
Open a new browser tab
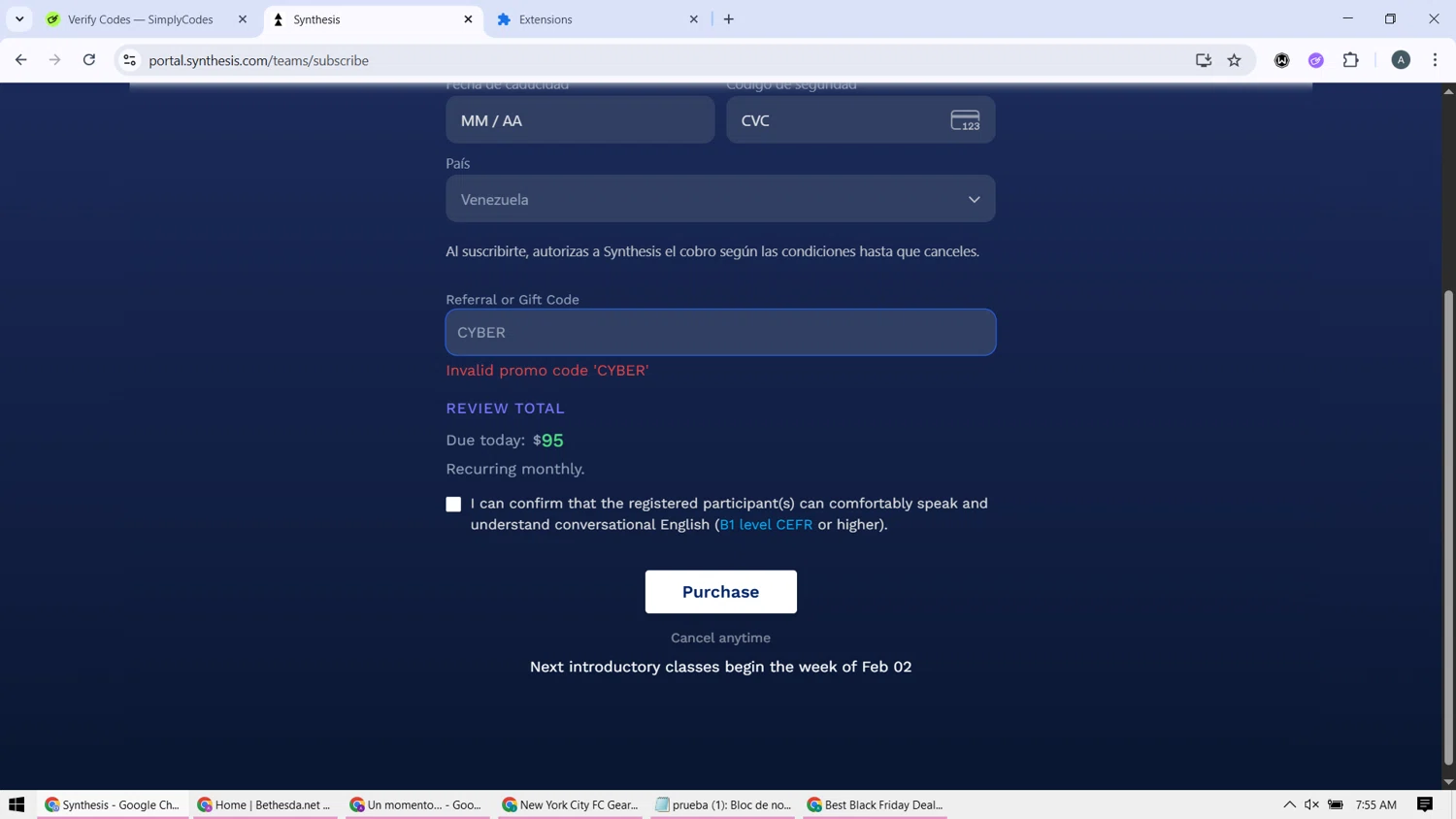click(729, 19)
